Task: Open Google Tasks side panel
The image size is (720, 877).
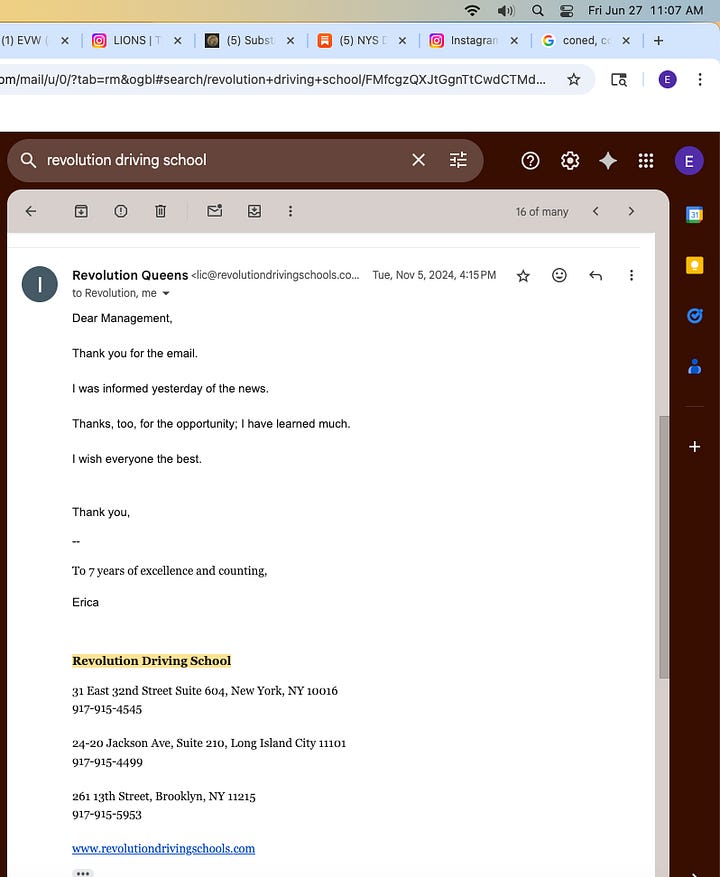Action: (695, 315)
